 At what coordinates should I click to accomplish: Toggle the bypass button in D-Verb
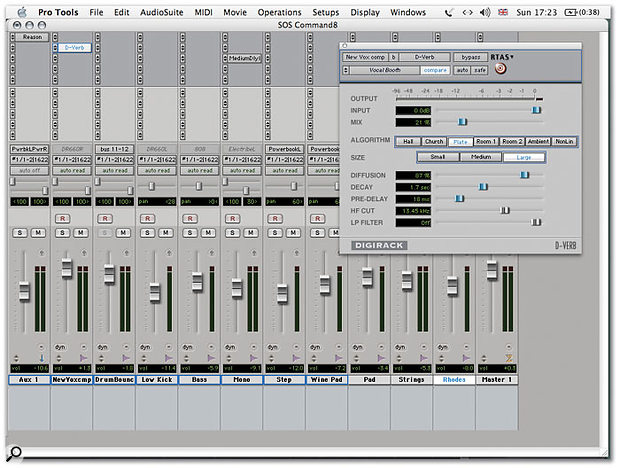(x=471, y=57)
